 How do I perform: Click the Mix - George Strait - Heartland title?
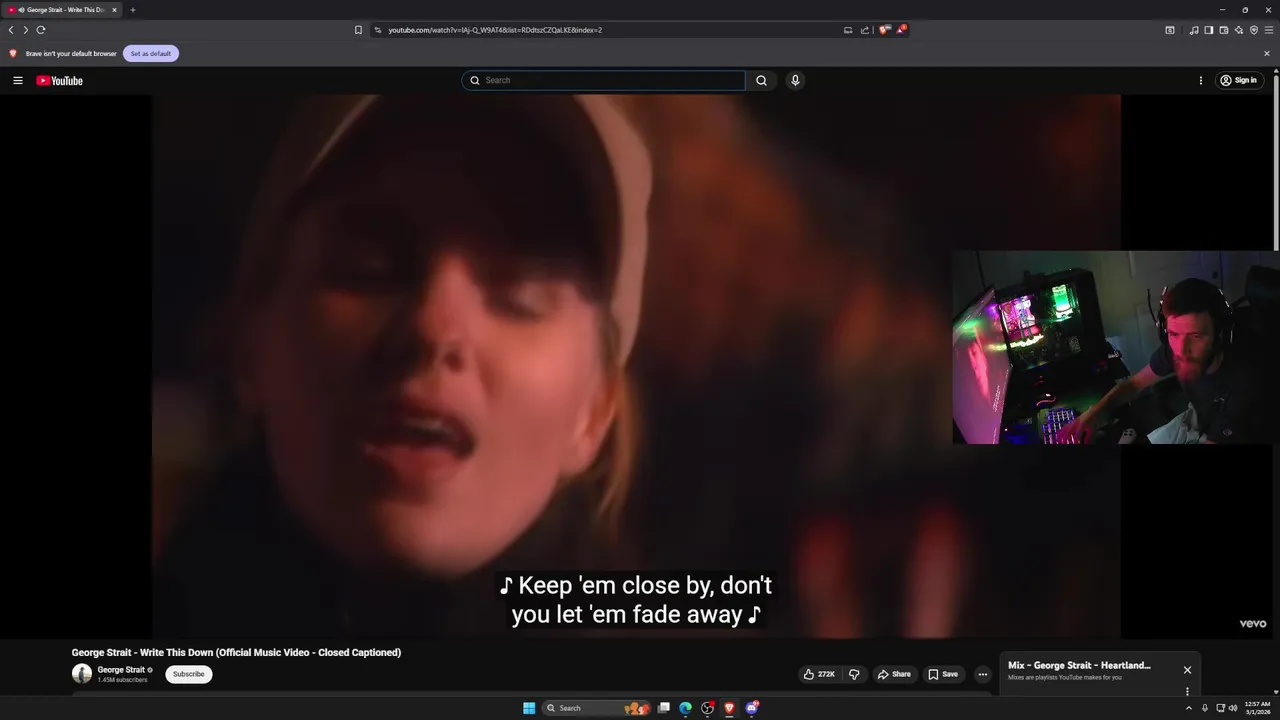point(1079,665)
